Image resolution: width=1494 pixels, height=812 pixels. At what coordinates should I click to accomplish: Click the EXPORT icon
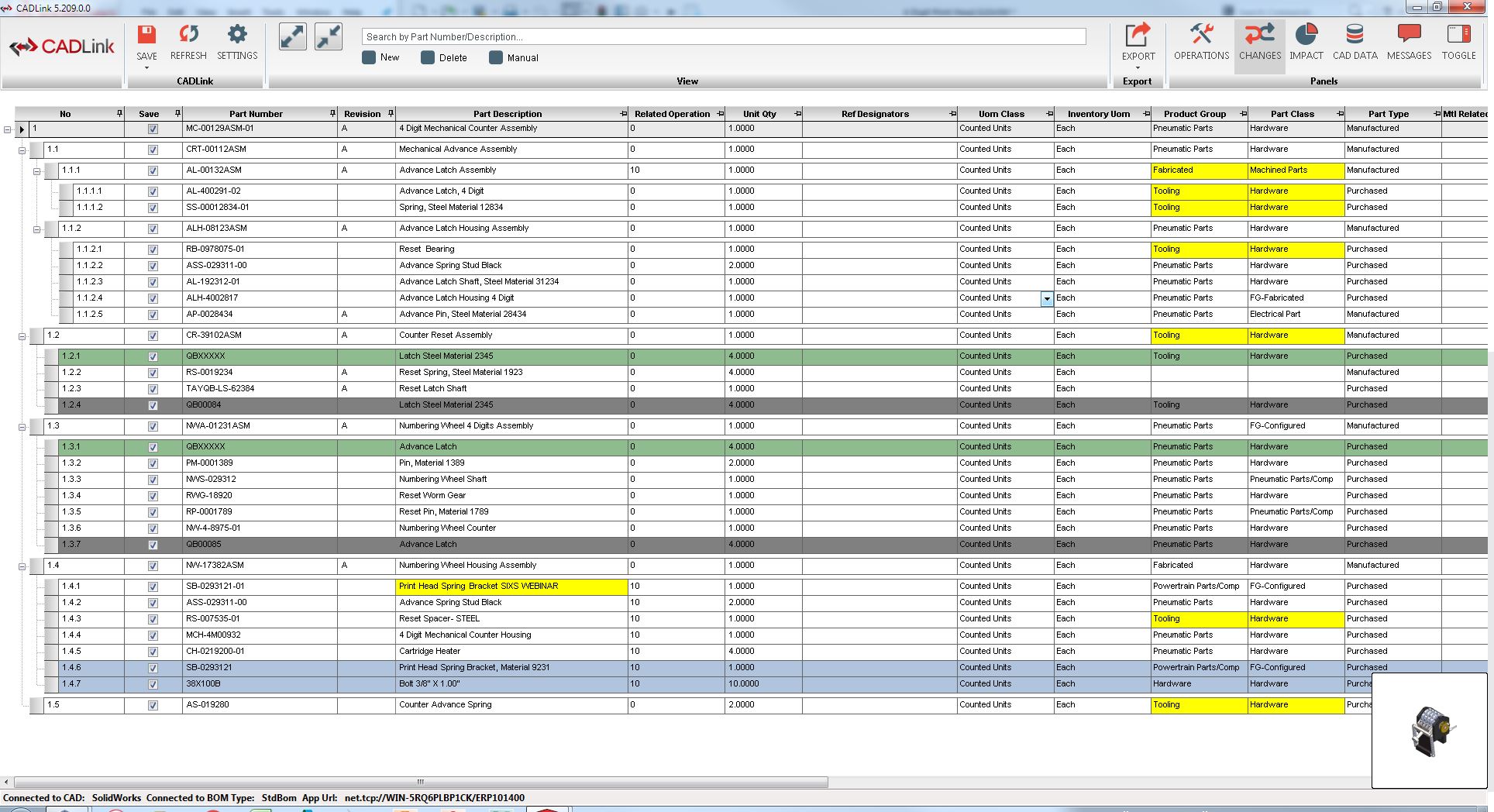[1138, 35]
